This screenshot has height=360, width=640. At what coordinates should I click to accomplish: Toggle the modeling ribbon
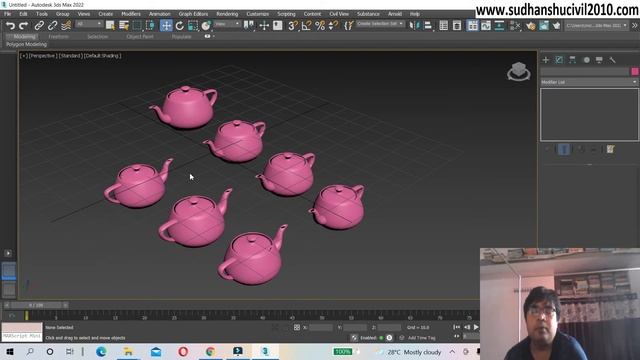click(472, 26)
